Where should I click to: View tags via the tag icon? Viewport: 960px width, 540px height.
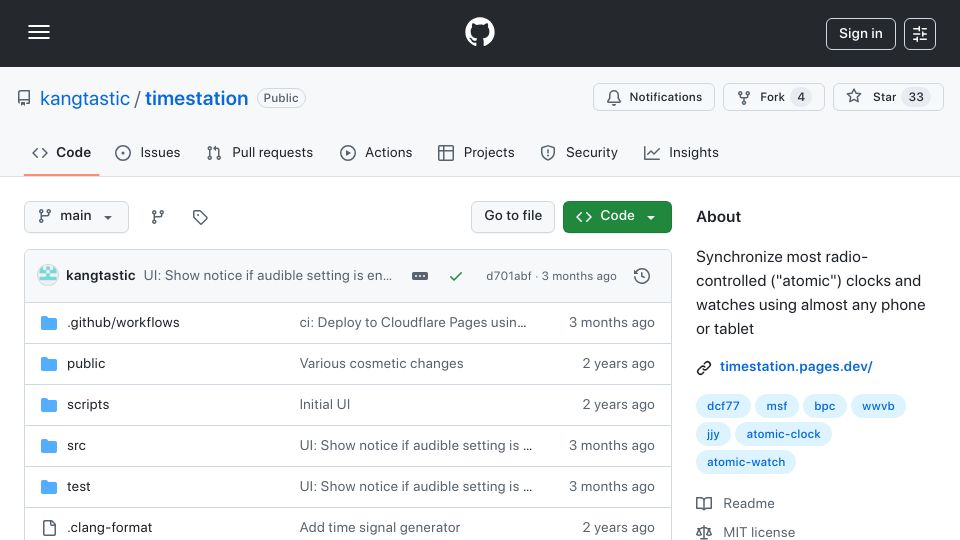(200, 217)
